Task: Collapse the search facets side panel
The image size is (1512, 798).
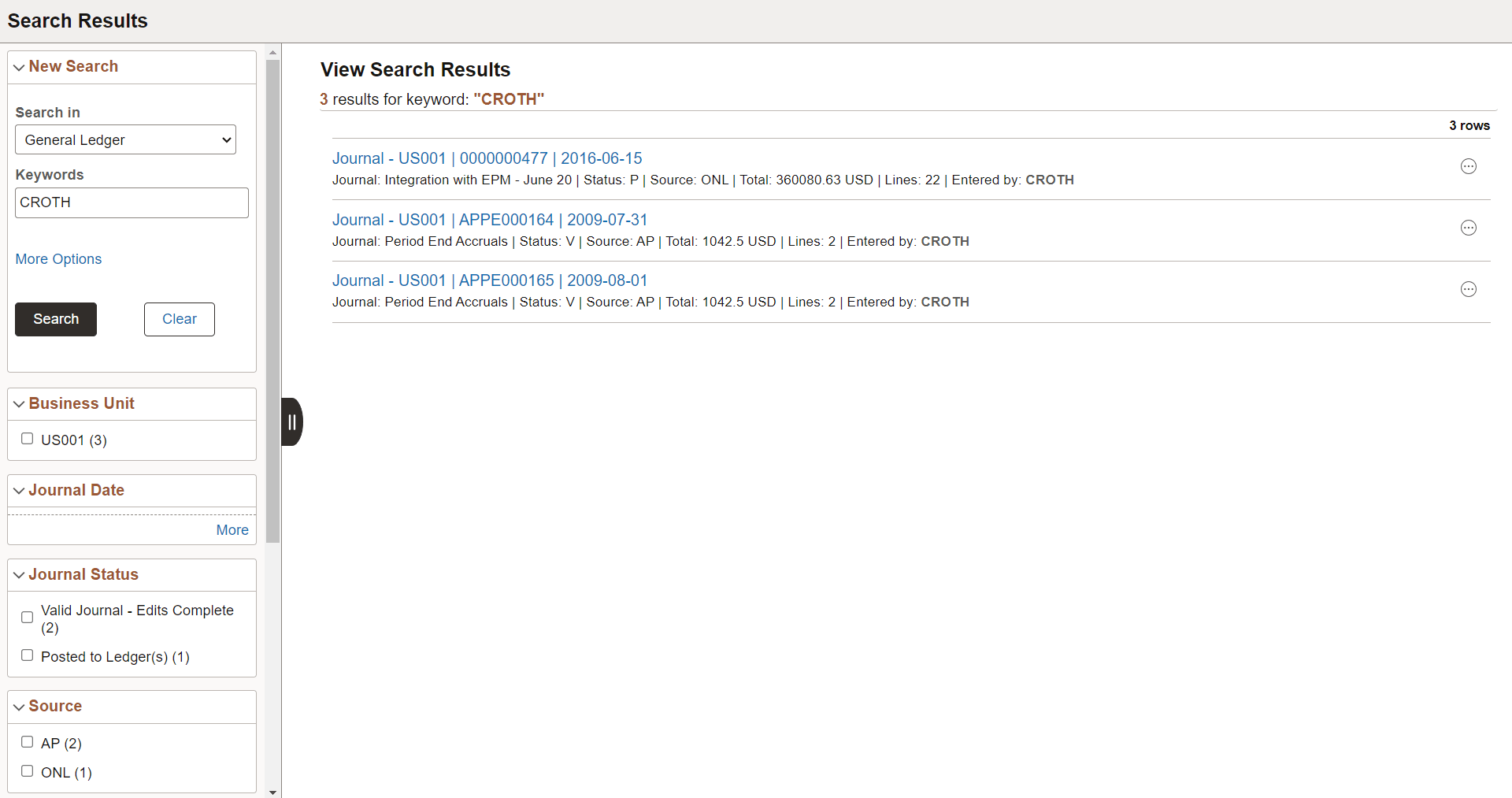Action: [x=291, y=422]
